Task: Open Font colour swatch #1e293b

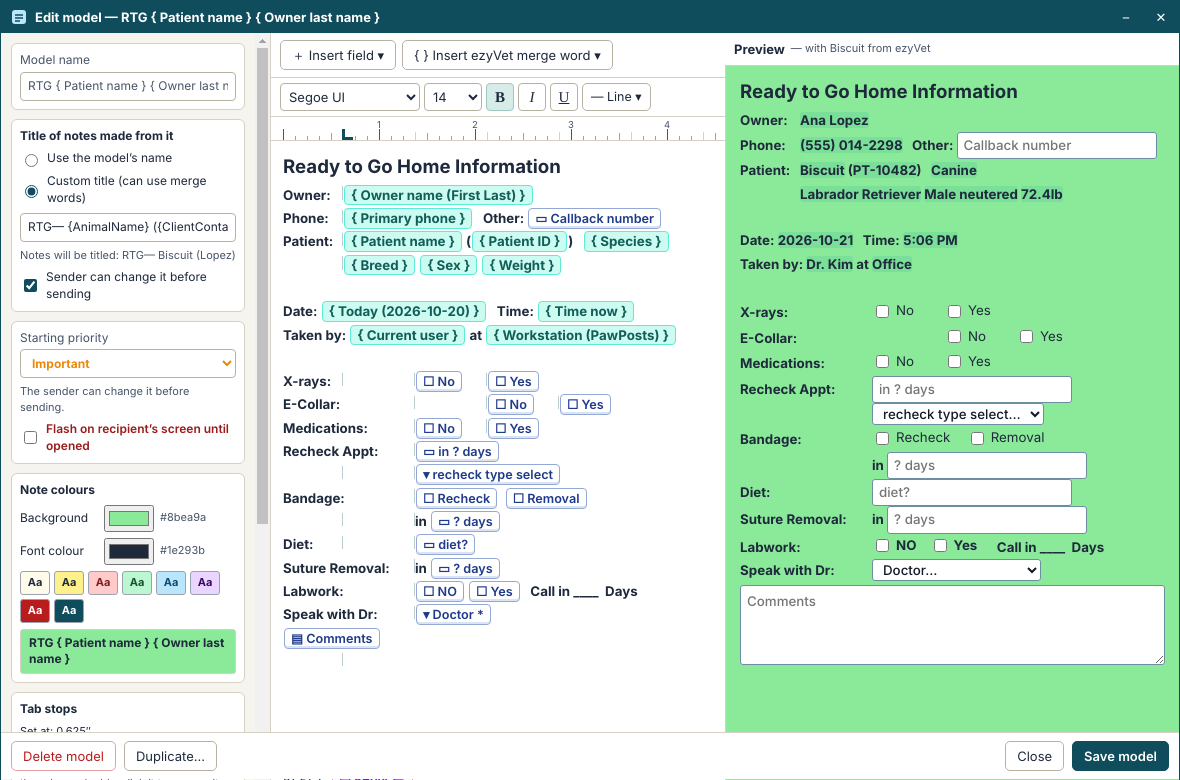Action: [129, 551]
